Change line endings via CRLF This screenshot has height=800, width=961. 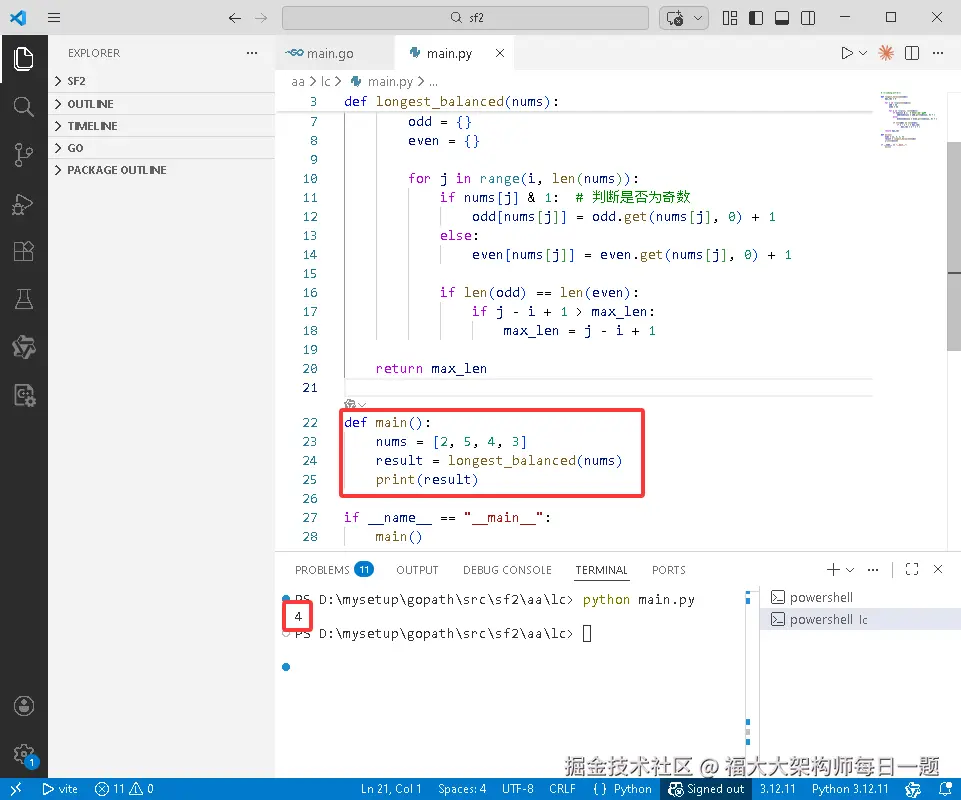(x=562, y=789)
